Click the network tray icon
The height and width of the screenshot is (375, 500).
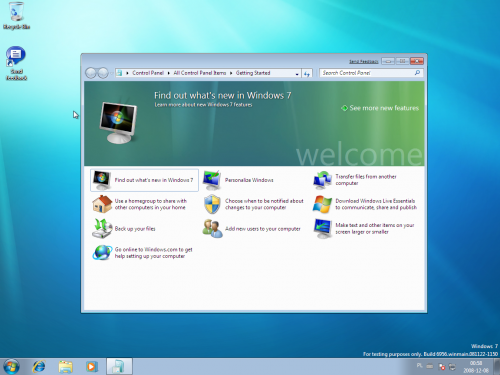click(x=452, y=367)
